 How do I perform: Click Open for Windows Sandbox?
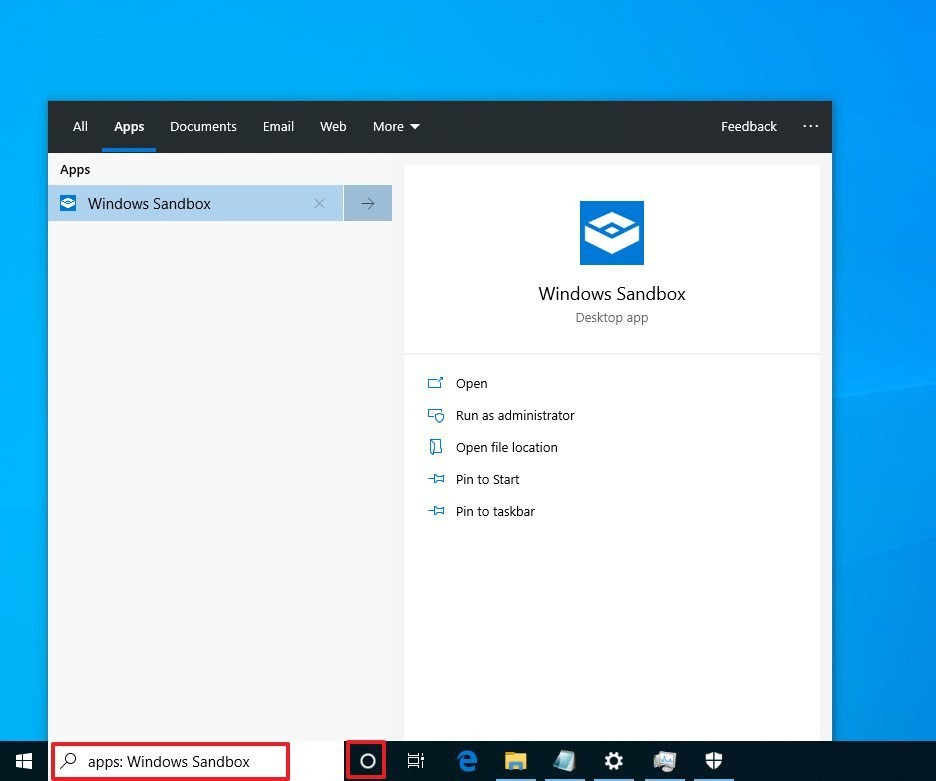pyautogui.click(x=472, y=383)
